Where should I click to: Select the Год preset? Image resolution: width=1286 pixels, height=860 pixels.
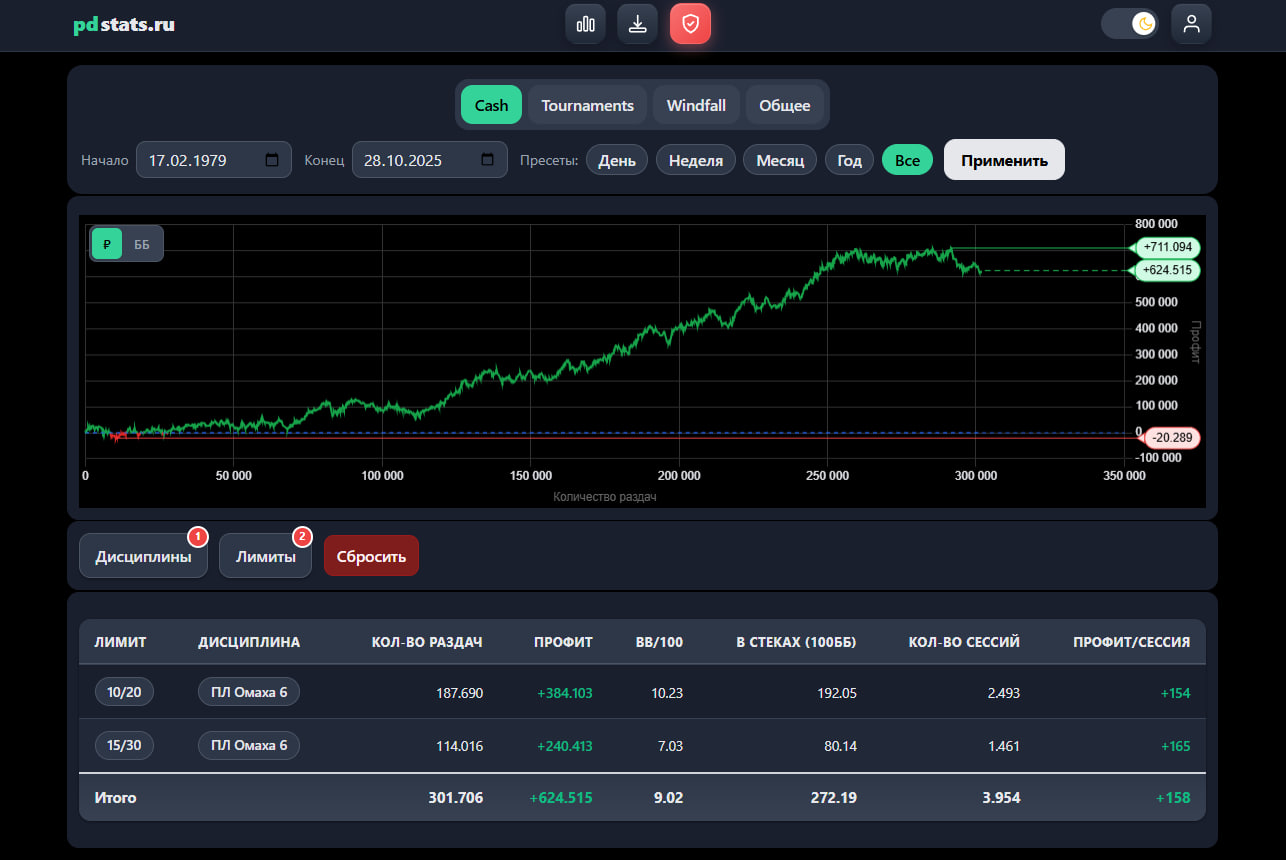click(849, 160)
